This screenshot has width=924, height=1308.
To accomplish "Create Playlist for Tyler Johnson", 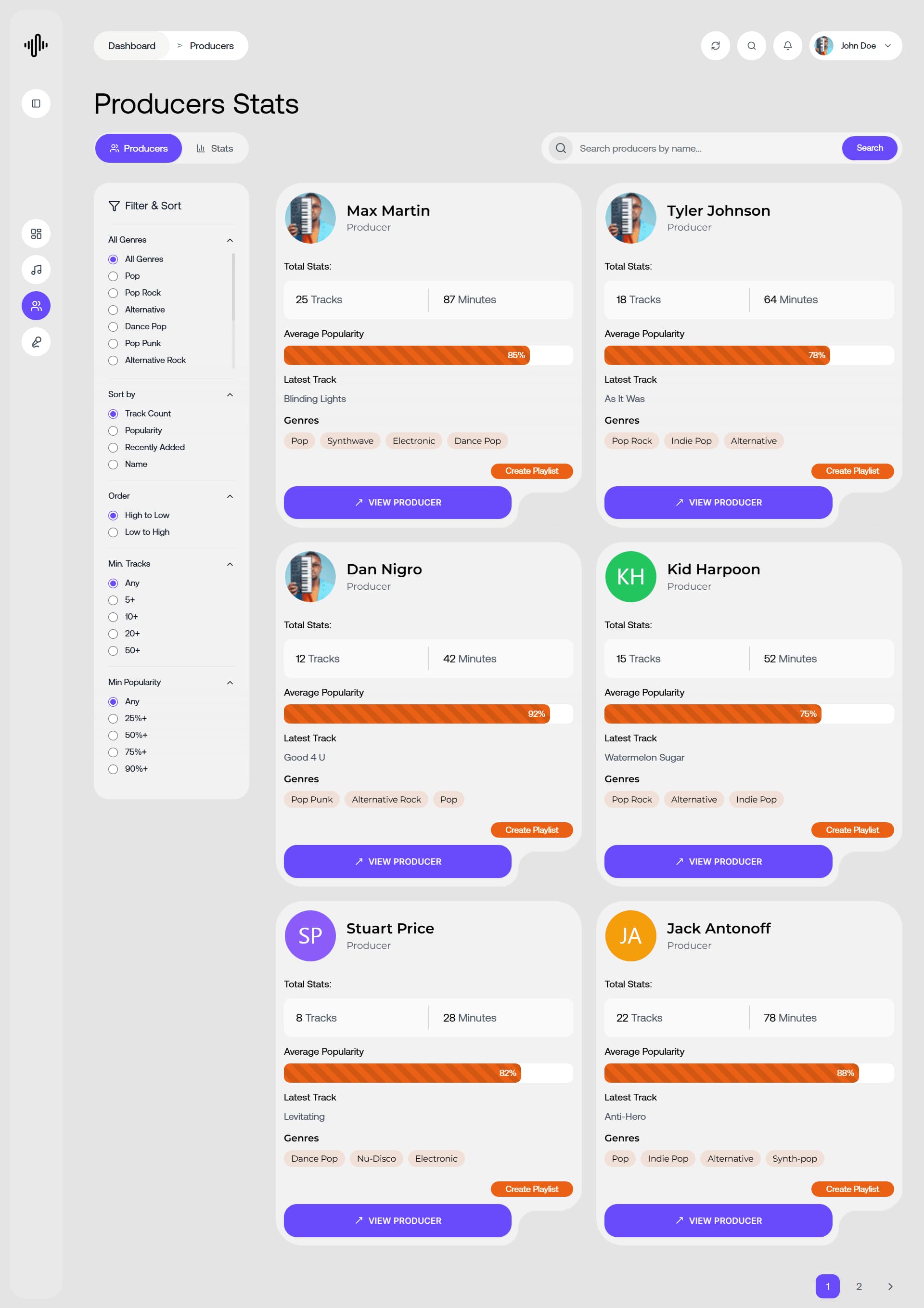I will pos(852,470).
